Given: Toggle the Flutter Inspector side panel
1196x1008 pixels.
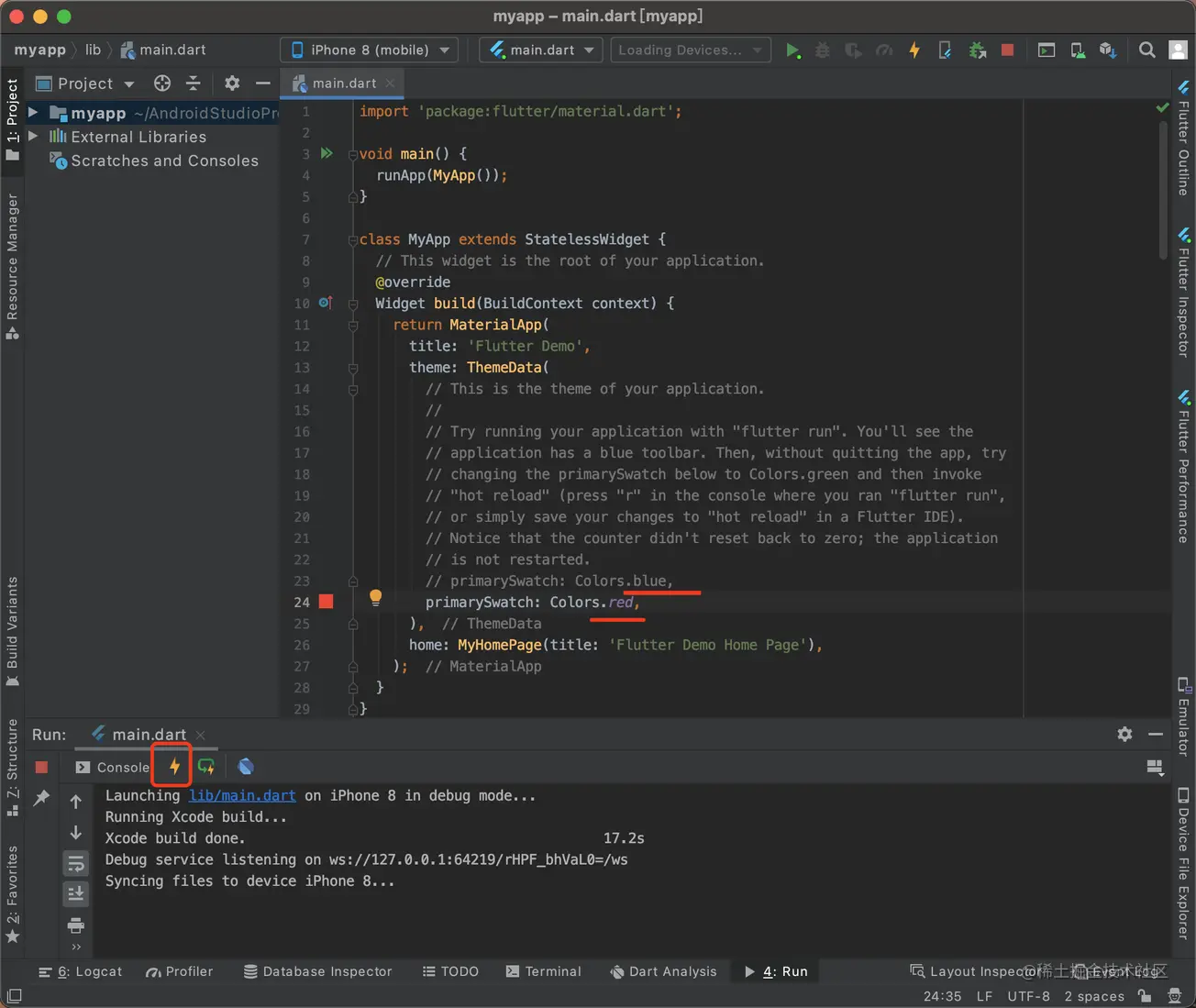Looking at the screenshot, I should pos(1184,292).
